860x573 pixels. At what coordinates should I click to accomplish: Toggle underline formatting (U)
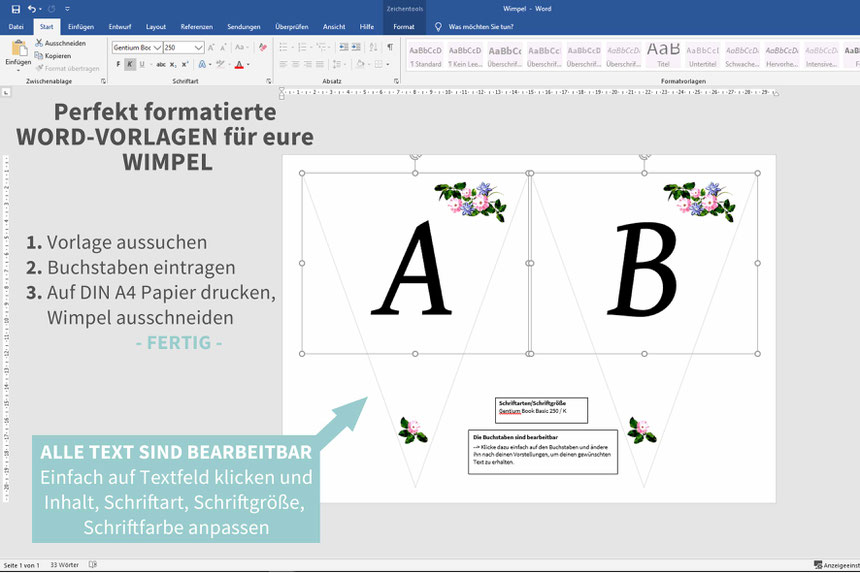click(x=142, y=64)
